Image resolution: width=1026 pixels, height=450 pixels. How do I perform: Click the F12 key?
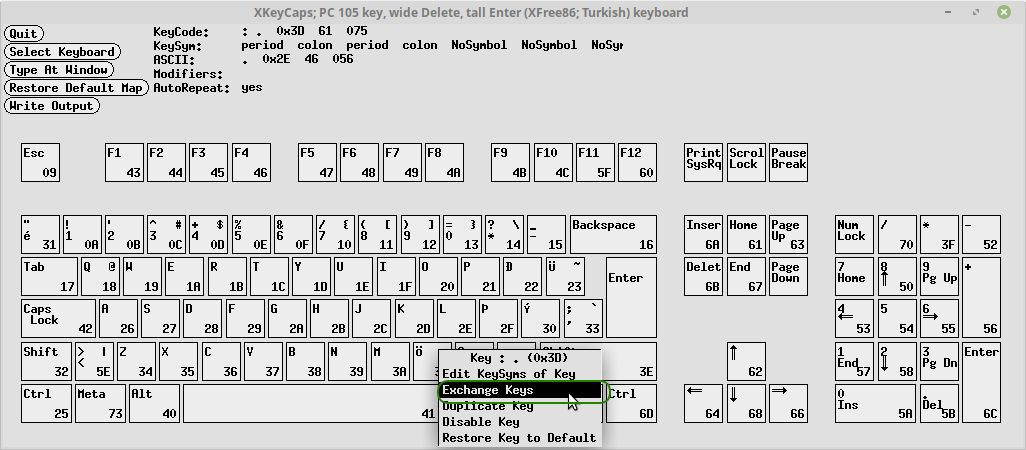637,163
